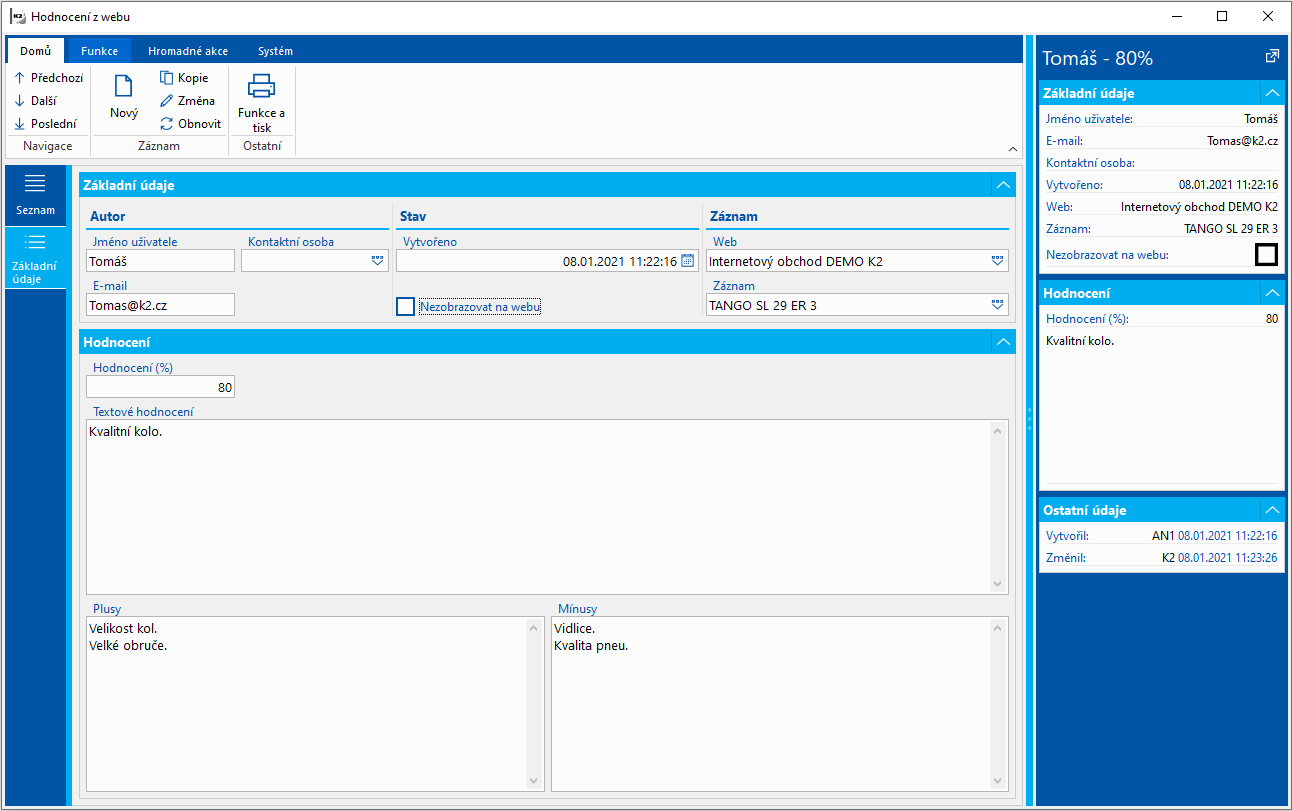Click the E-mail field with Tomas@k2.cz
The height and width of the screenshot is (811, 1292).
click(161, 305)
